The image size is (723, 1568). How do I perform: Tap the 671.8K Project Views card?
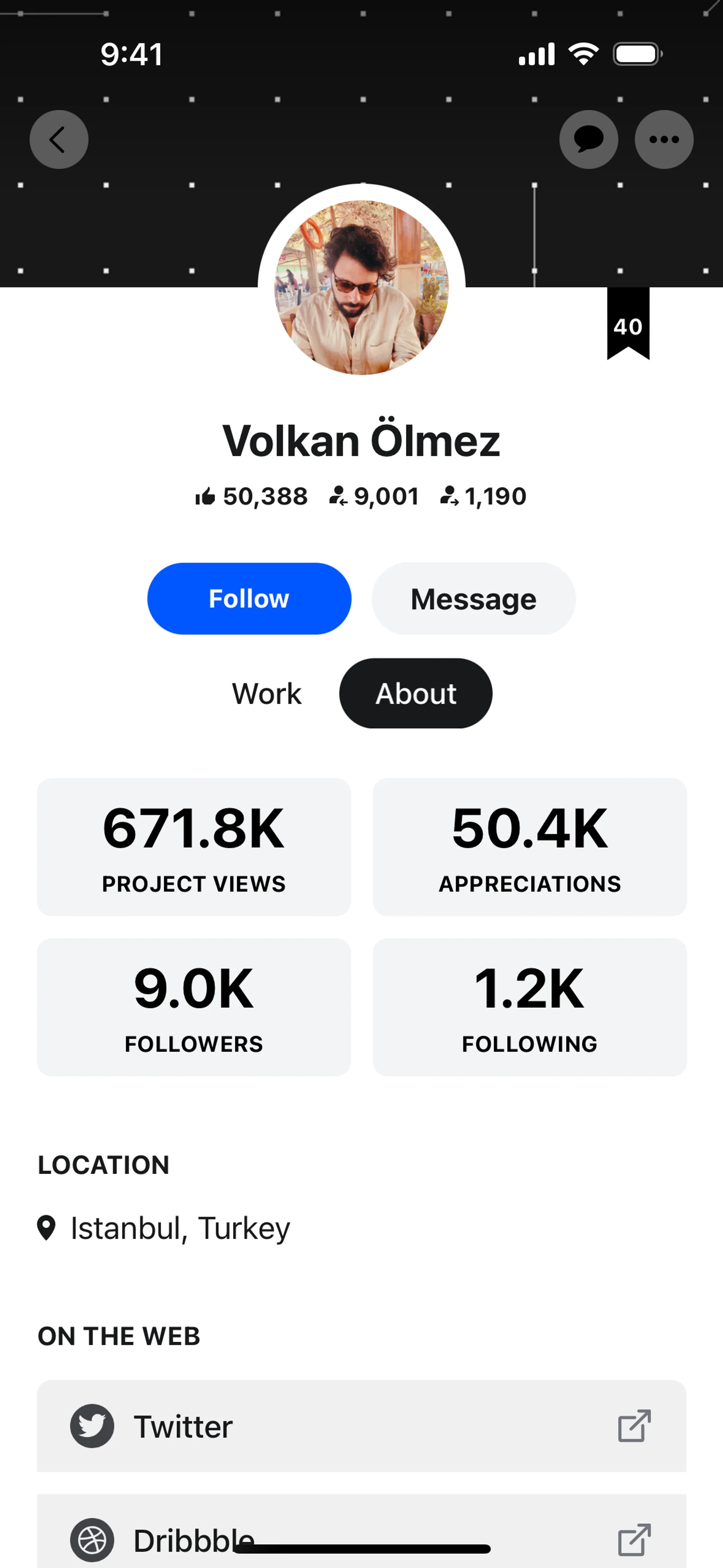[x=194, y=847]
